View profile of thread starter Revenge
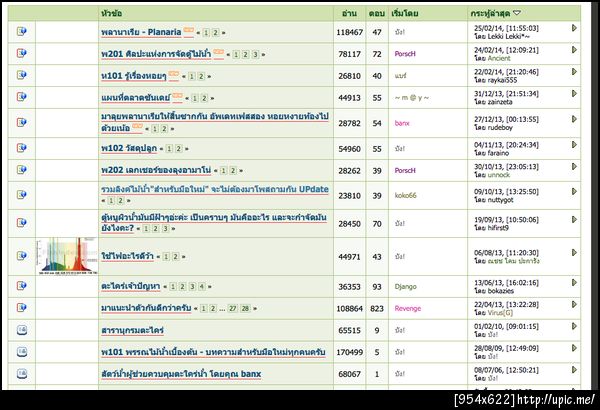 click(x=408, y=308)
